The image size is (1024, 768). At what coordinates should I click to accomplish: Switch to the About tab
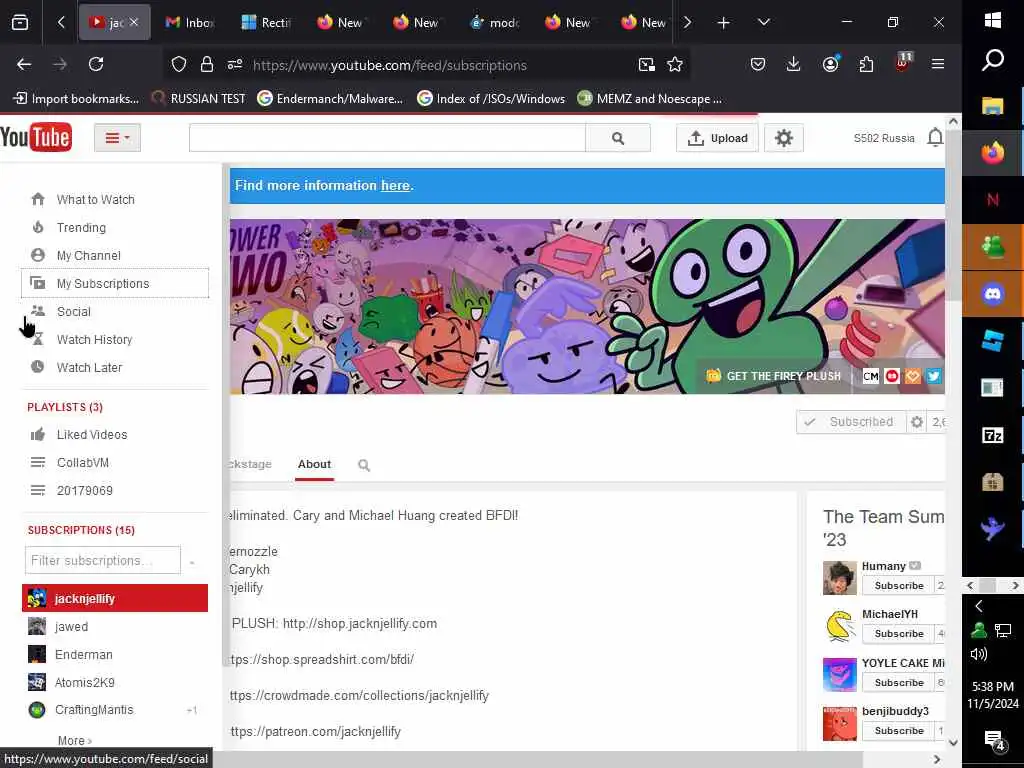point(314,464)
